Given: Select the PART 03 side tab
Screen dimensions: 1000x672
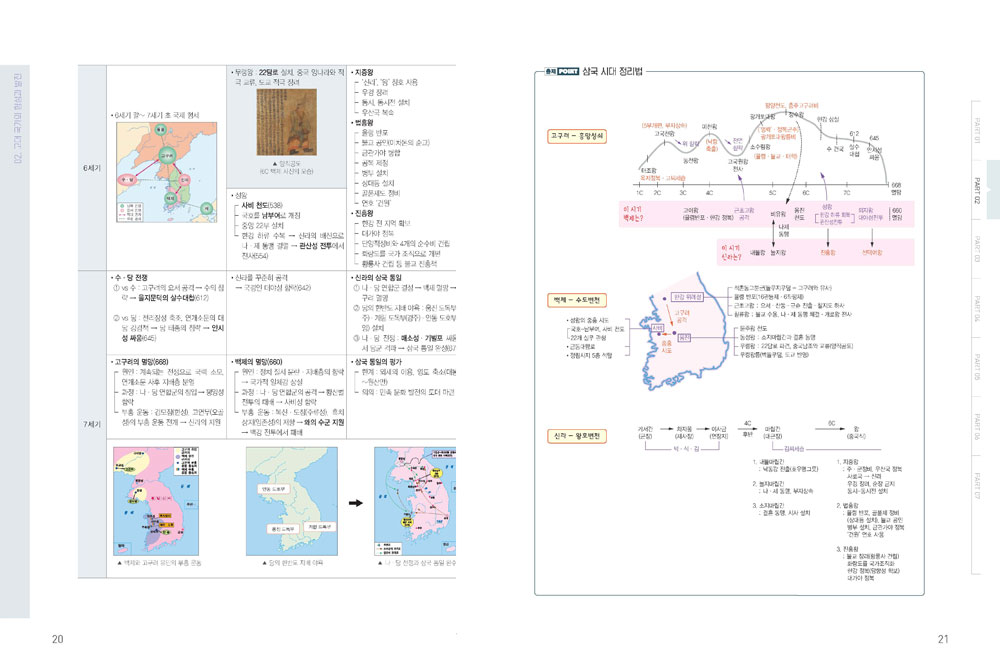Looking at the screenshot, I should pos(976,249).
